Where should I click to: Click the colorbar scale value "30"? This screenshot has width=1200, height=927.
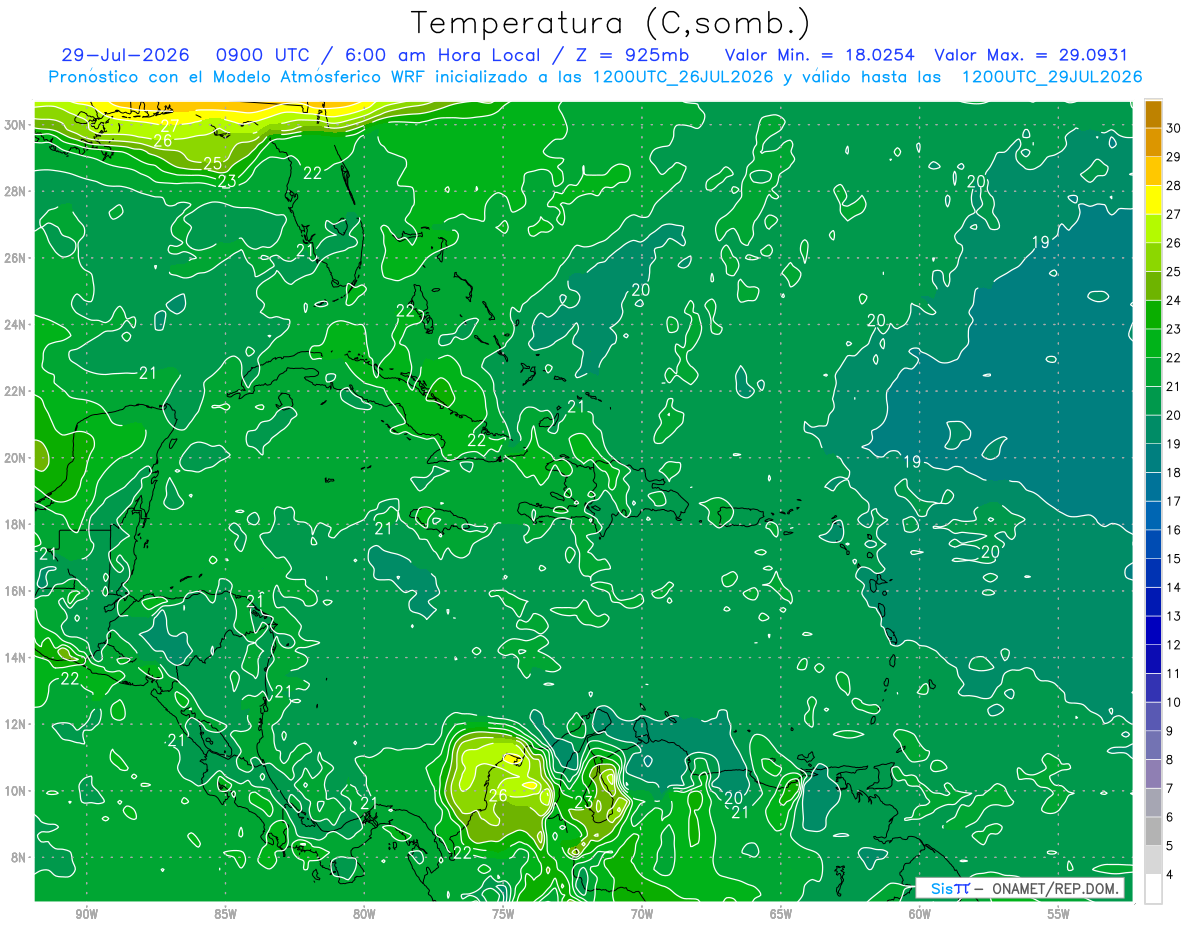tap(1174, 128)
